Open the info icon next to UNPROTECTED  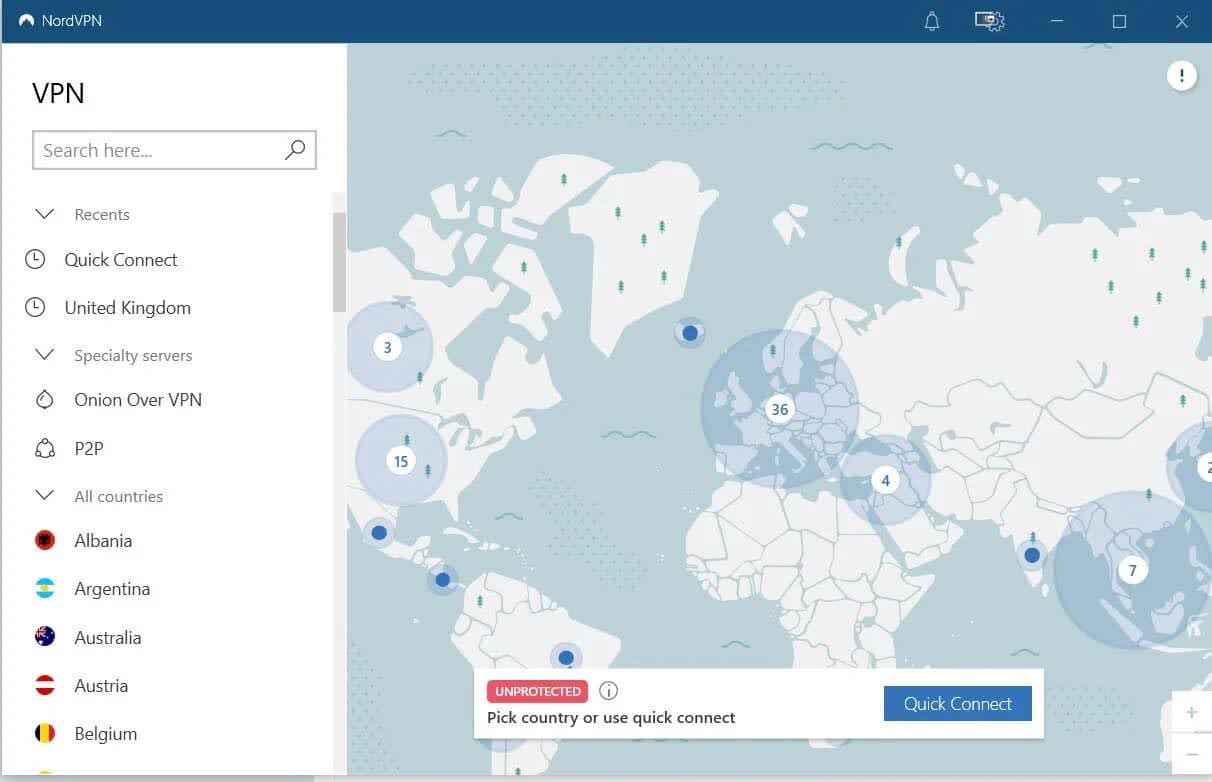[608, 691]
